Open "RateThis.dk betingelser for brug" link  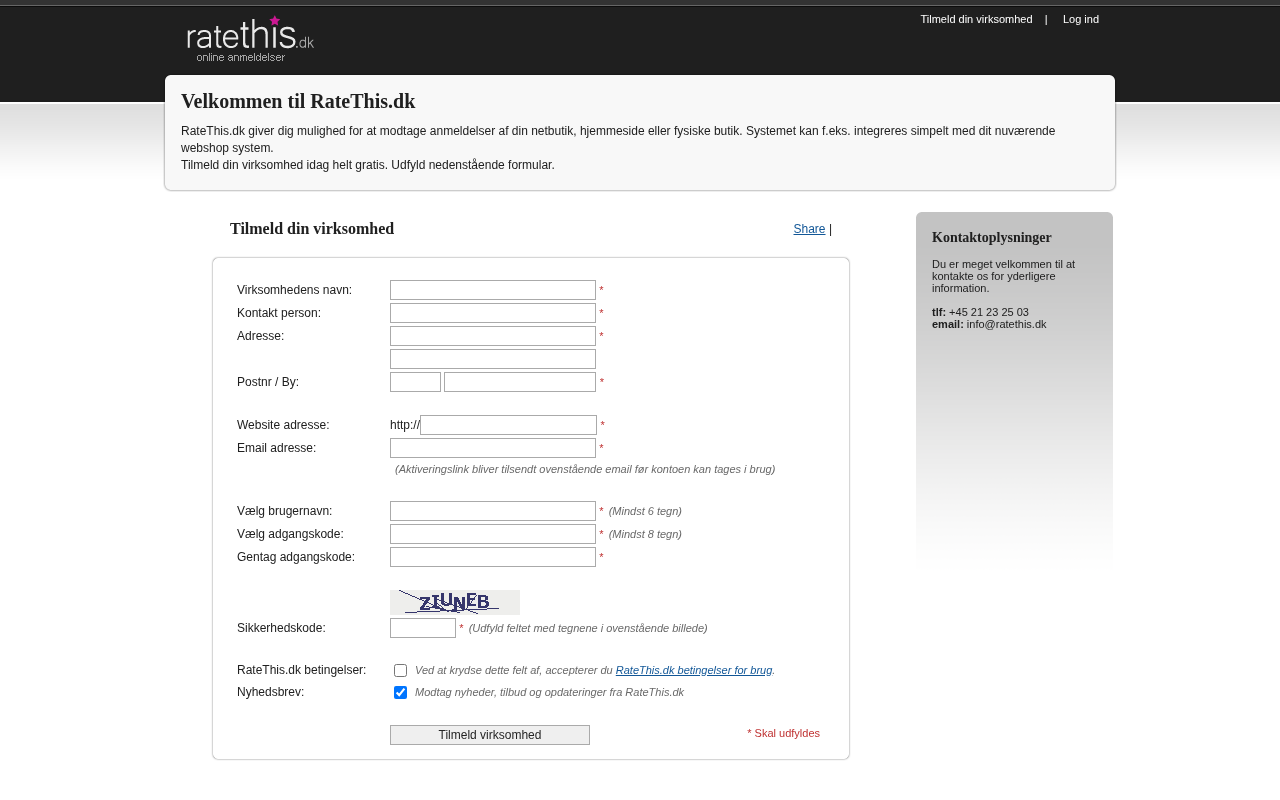click(694, 670)
